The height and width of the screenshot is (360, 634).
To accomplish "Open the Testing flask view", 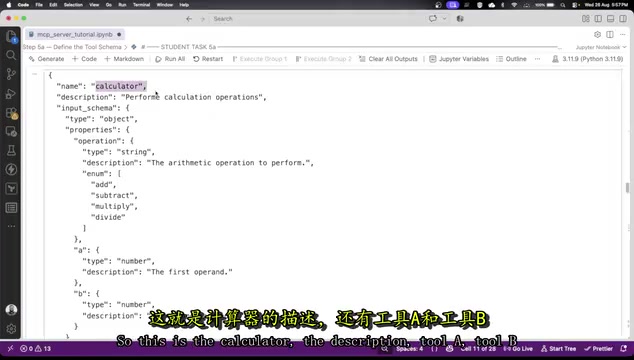I will tap(11, 150).
